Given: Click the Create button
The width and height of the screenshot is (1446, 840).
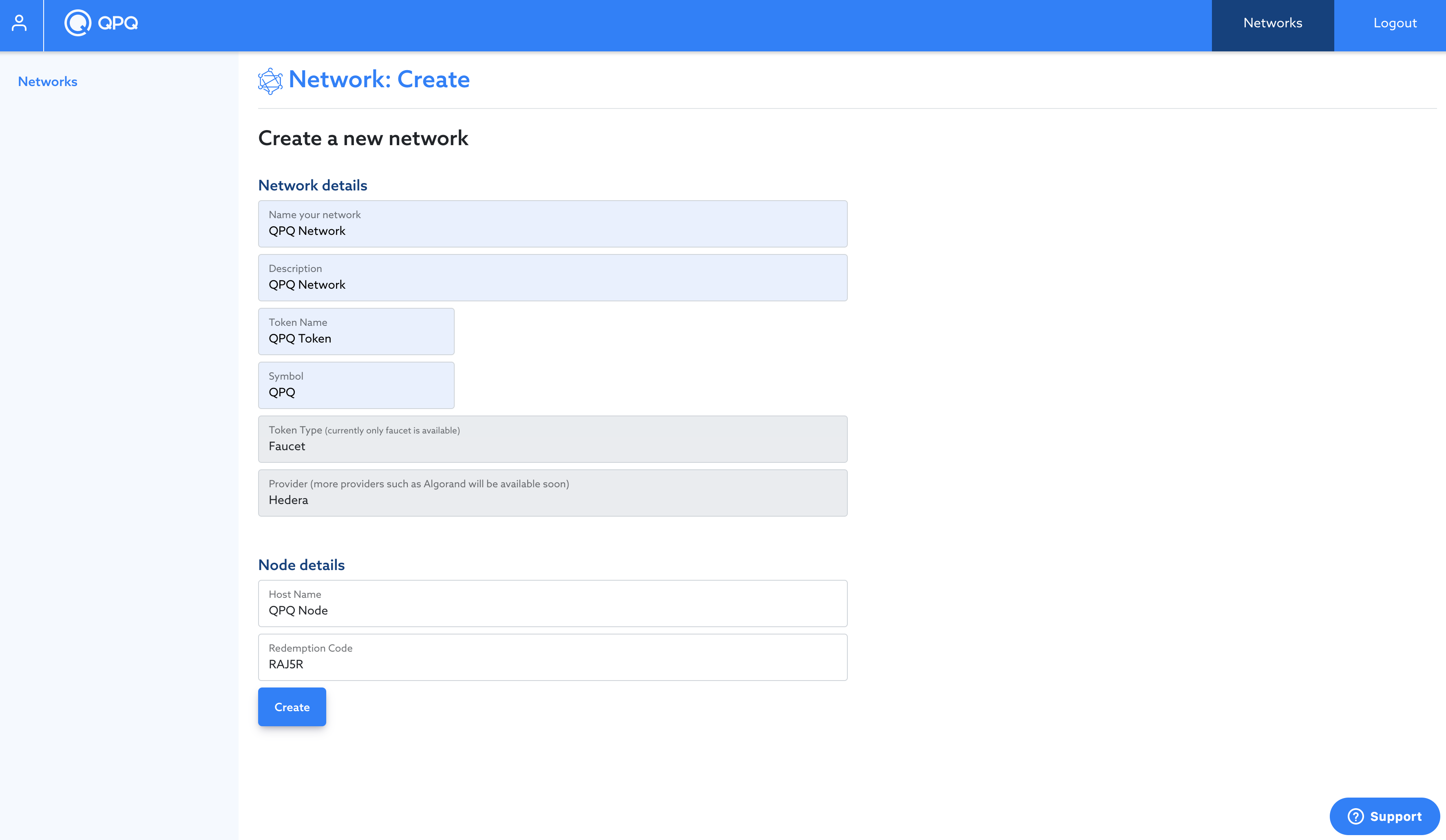Looking at the screenshot, I should coord(292,707).
